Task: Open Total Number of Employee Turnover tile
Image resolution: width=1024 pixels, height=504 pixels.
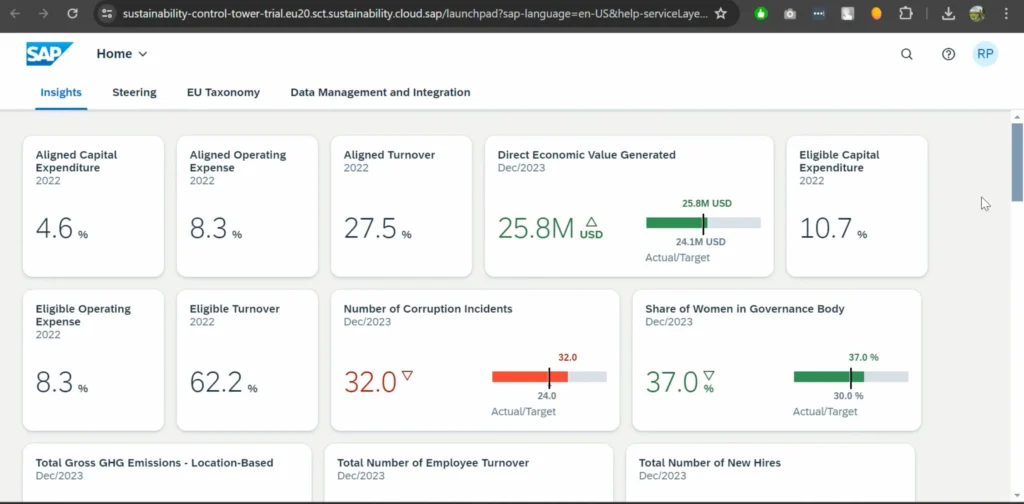Action: tap(469, 473)
